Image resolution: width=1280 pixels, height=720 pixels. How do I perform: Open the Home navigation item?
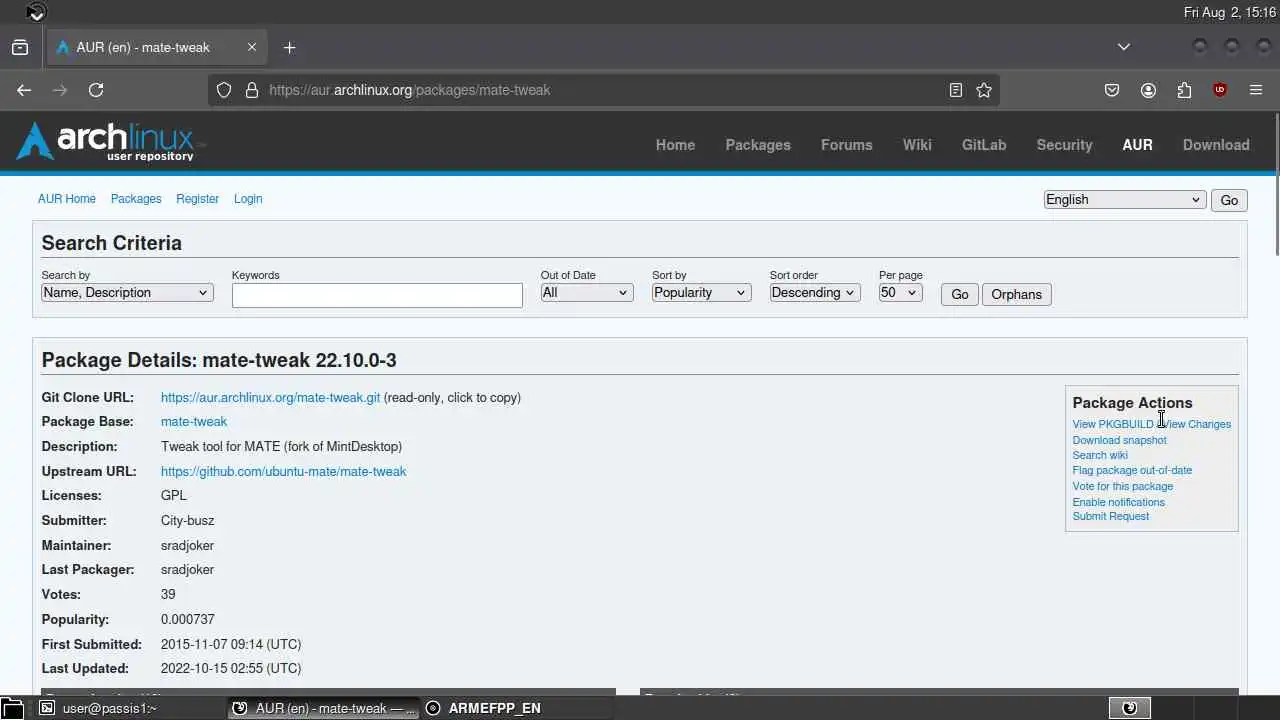pyautogui.click(x=675, y=145)
